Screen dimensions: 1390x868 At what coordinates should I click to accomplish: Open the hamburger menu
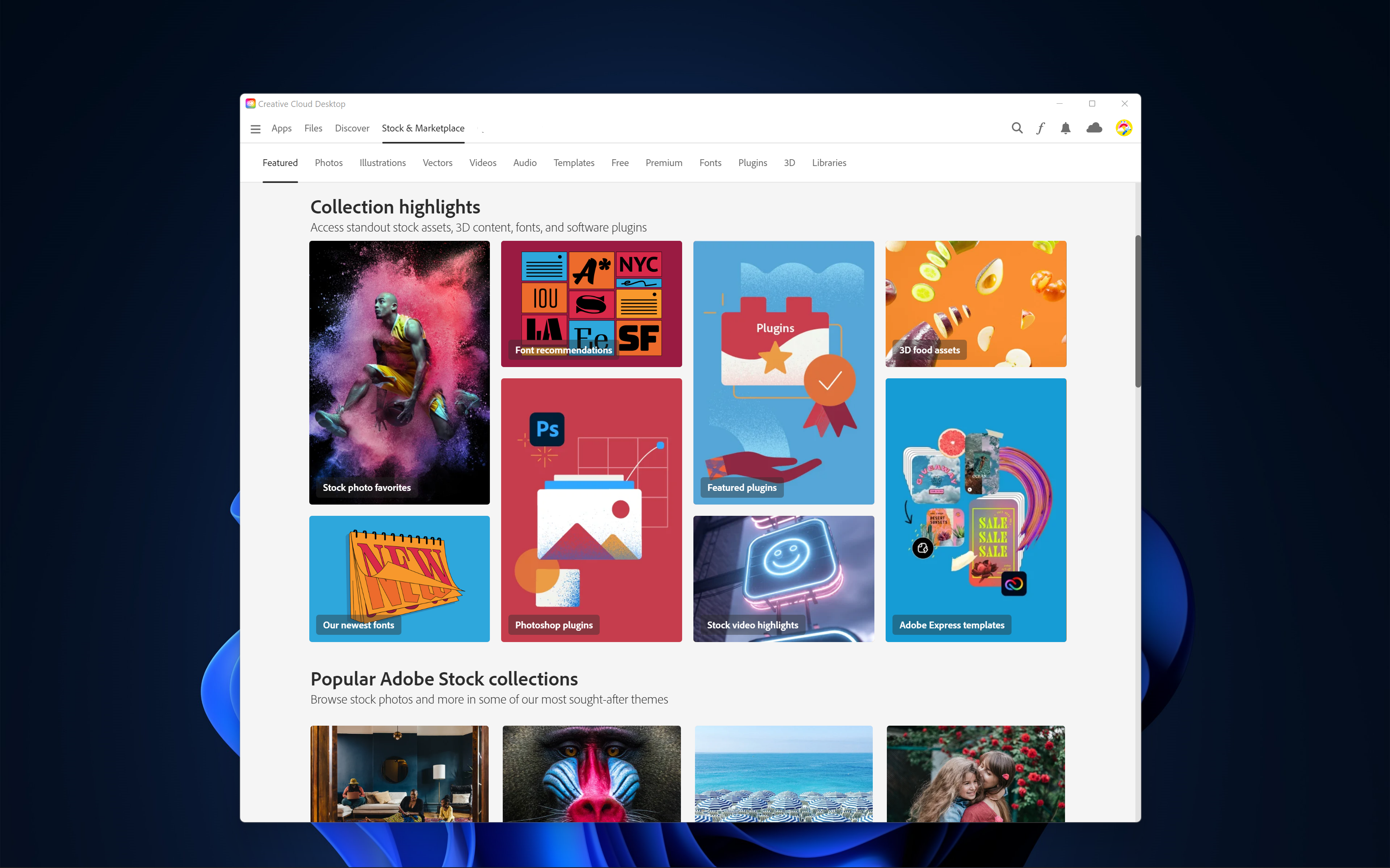click(255, 129)
